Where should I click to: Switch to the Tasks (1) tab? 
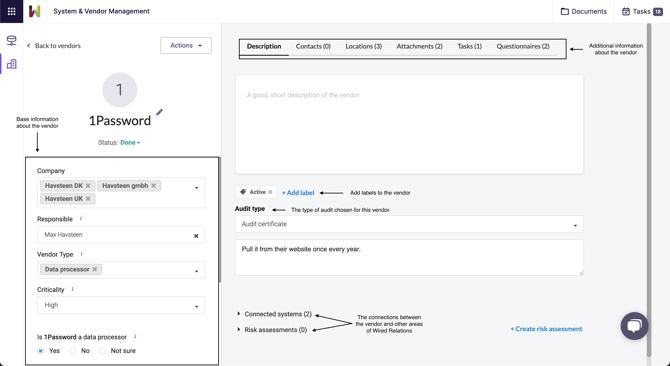[x=470, y=47]
